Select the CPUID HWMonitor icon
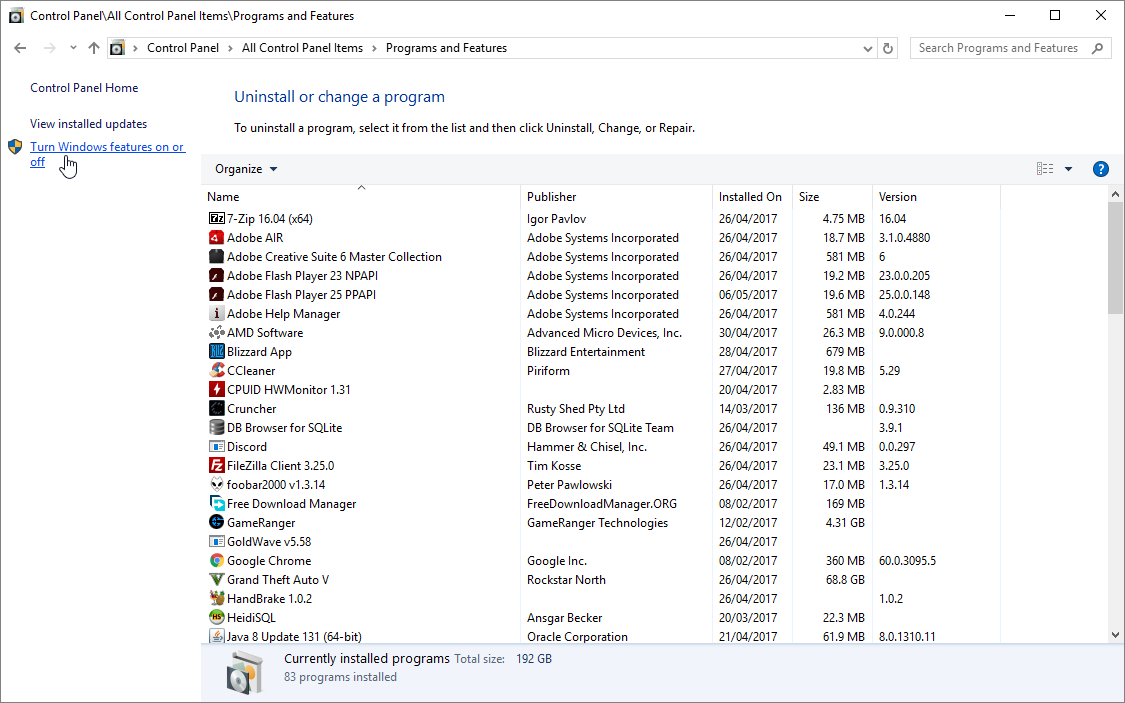The width and height of the screenshot is (1125, 703). click(x=216, y=390)
